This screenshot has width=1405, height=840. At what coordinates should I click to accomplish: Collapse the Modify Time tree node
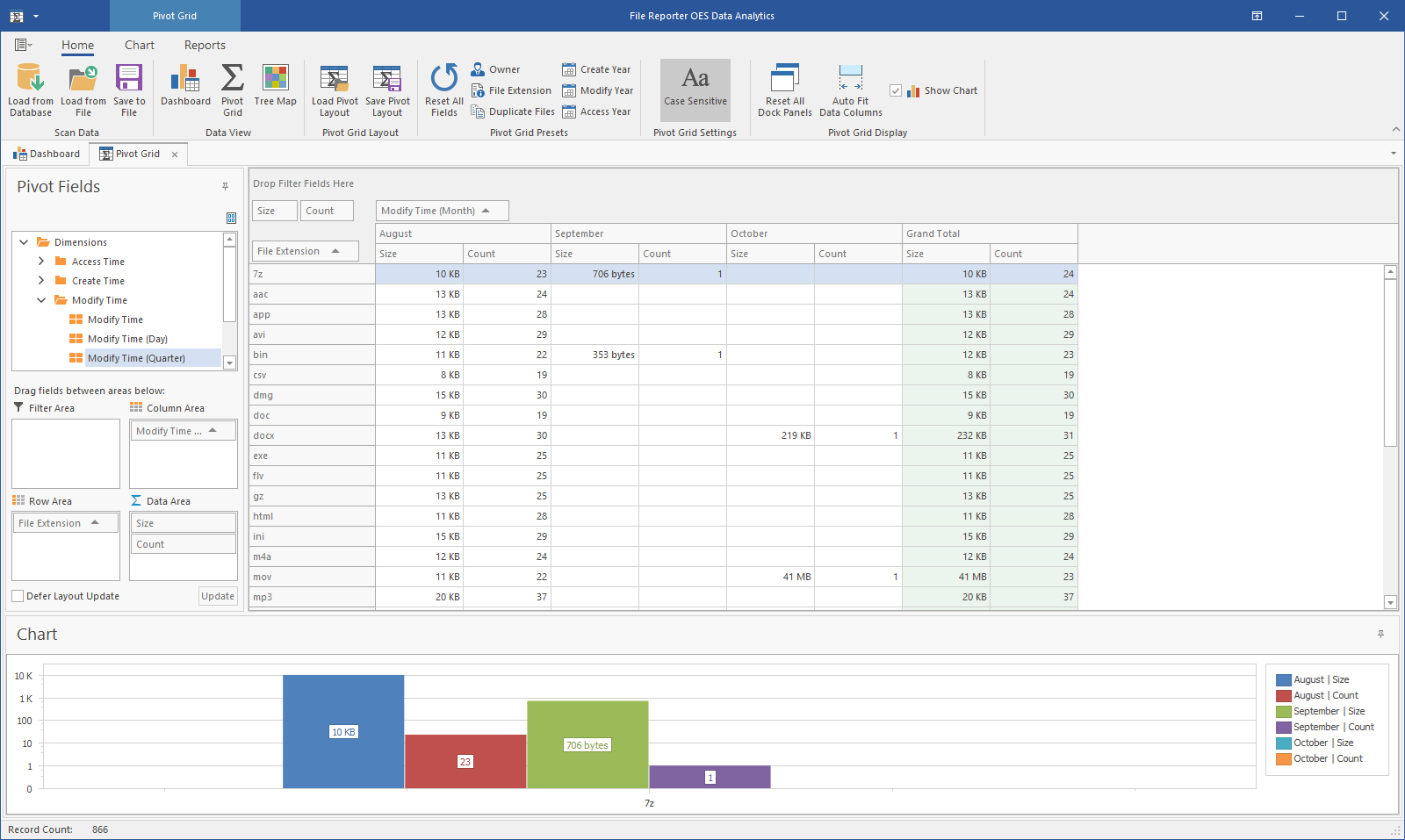tap(41, 300)
